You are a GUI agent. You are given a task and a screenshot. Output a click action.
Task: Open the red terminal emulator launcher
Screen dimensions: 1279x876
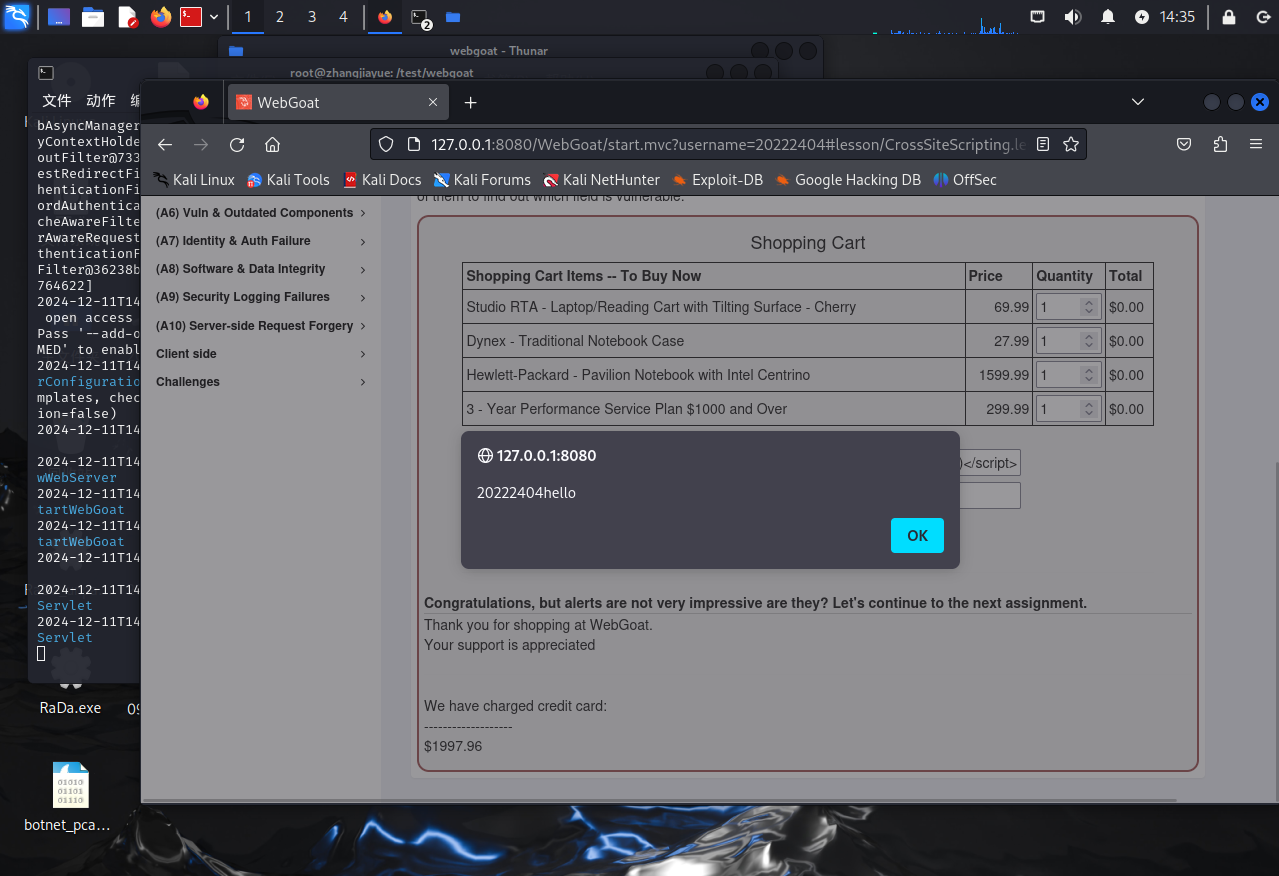[191, 17]
